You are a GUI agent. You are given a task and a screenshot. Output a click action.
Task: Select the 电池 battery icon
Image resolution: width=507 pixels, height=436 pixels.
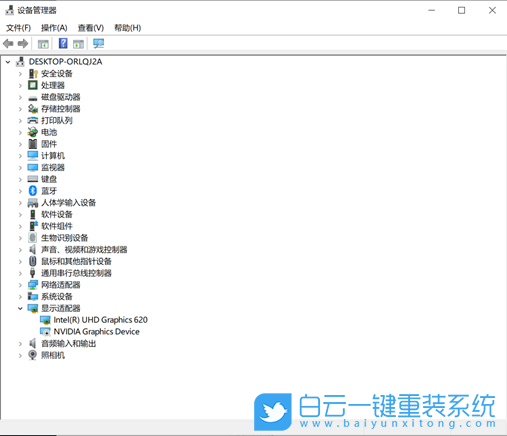(x=33, y=132)
